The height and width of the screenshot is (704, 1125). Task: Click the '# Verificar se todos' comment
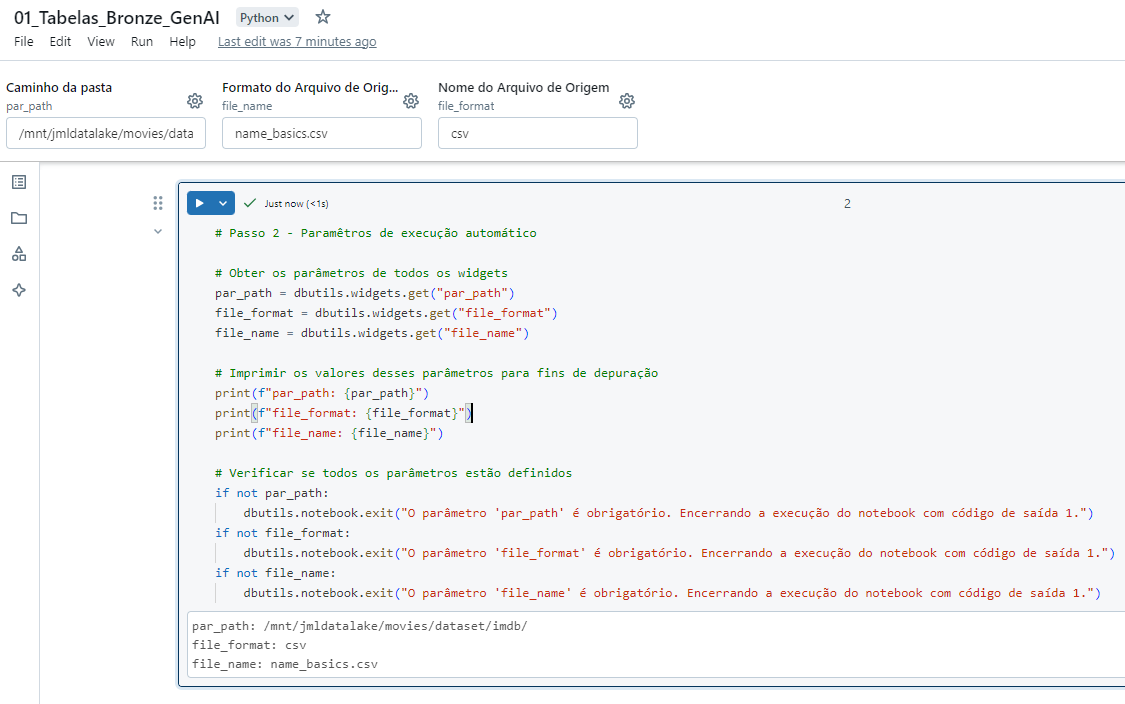393,473
